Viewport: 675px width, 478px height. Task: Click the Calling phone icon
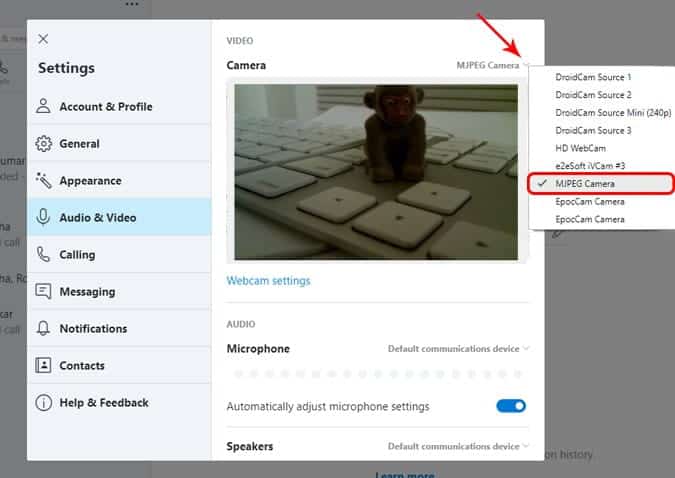click(x=43, y=255)
